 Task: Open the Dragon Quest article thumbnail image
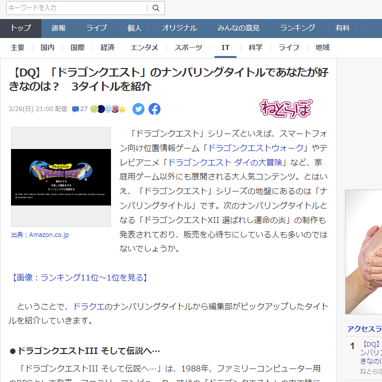click(61, 177)
